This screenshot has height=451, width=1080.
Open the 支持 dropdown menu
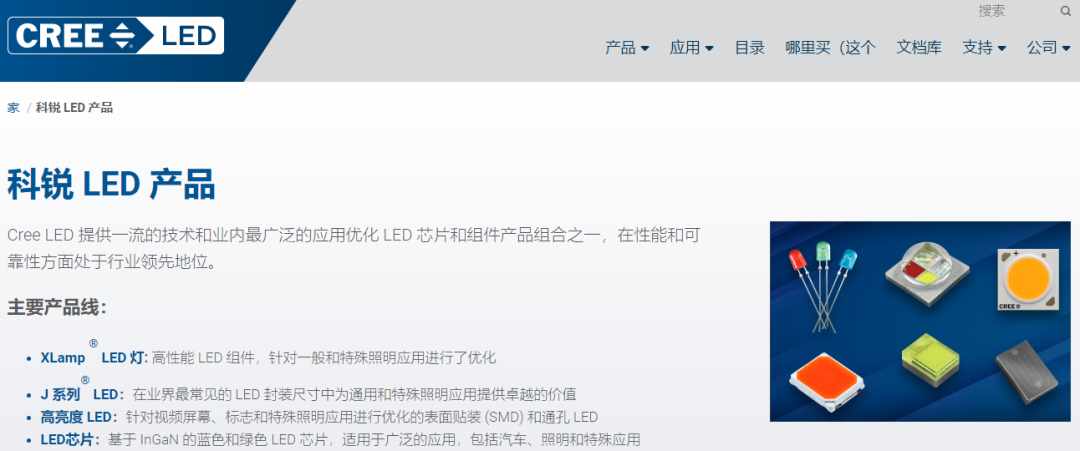click(x=984, y=48)
